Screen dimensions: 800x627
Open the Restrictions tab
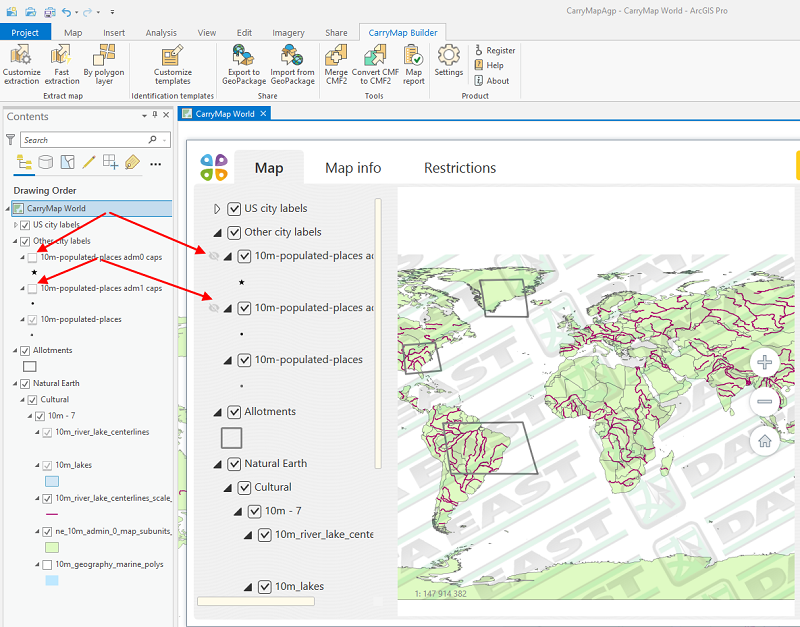coord(460,168)
